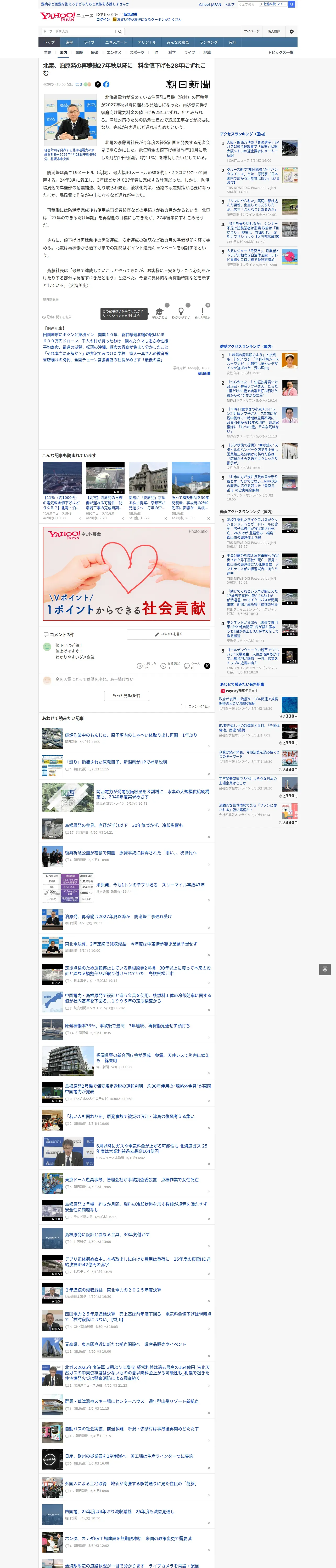This screenshot has width=336, height=1568.
Task: Open the 島根原発の金具 article link
Action: point(124,825)
